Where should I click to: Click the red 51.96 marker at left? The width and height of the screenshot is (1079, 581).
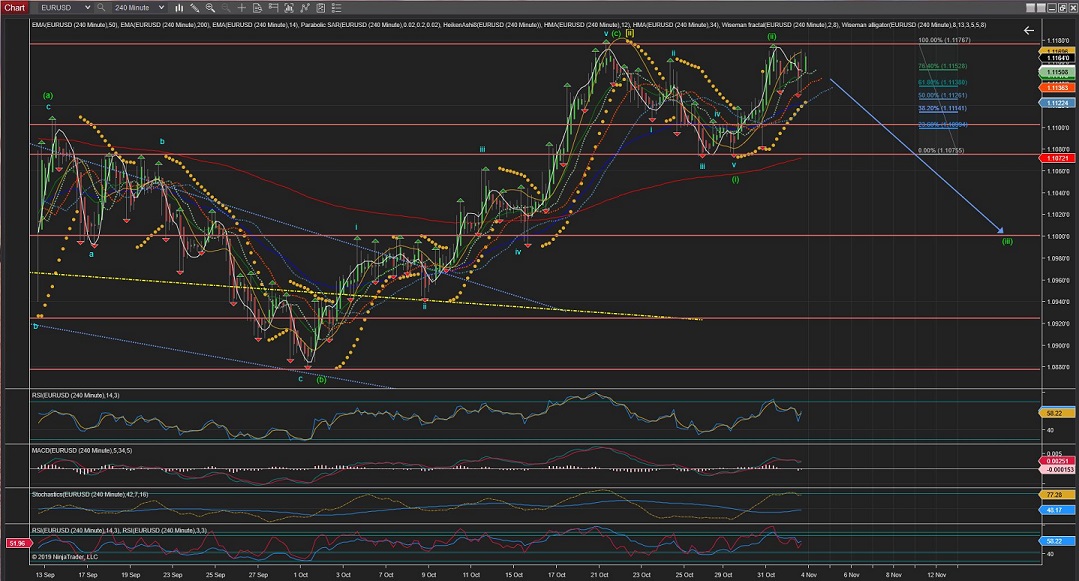pos(17,543)
